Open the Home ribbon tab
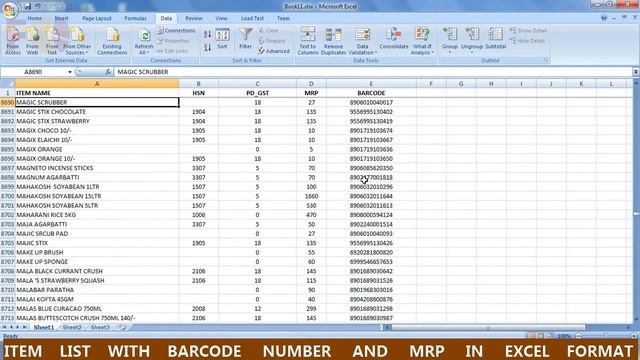Image resolution: width=640 pixels, height=360 pixels. point(35,18)
